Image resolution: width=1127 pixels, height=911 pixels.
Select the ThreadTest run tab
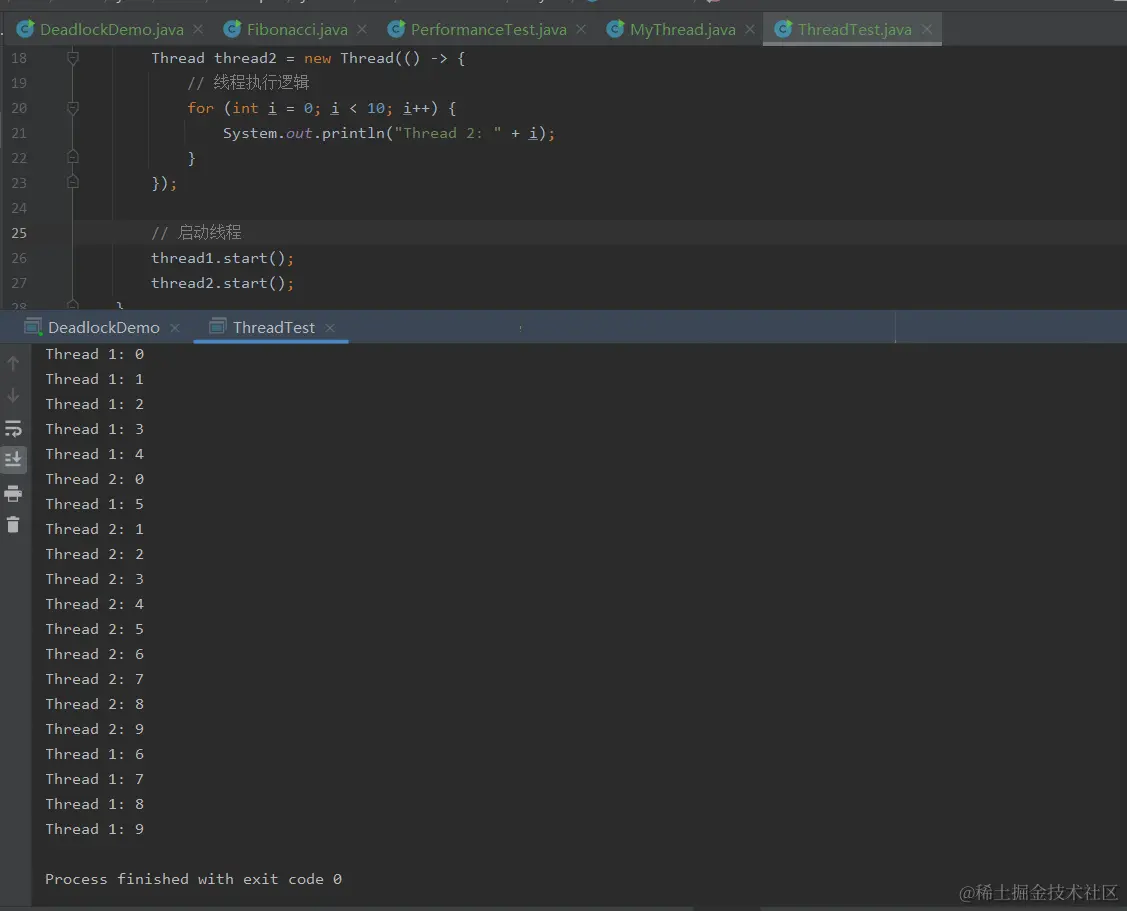[x=273, y=328]
